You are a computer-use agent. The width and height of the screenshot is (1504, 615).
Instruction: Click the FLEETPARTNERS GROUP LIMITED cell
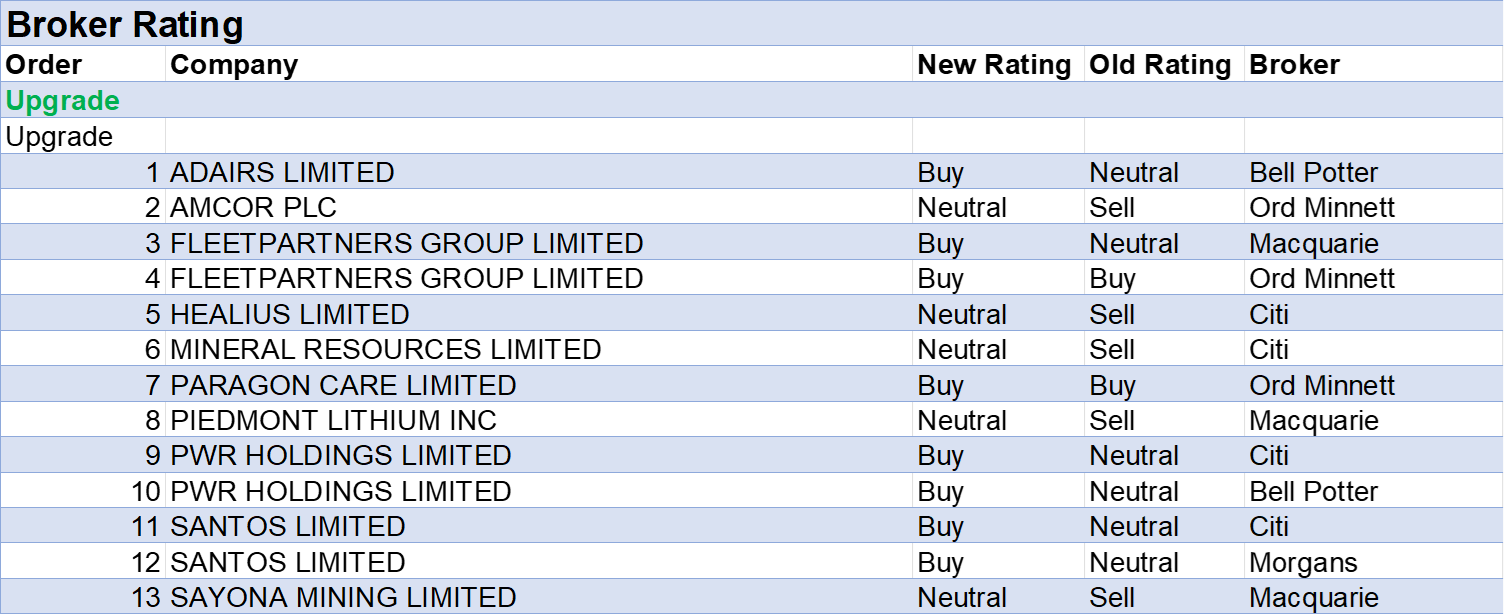click(x=406, y=243)
